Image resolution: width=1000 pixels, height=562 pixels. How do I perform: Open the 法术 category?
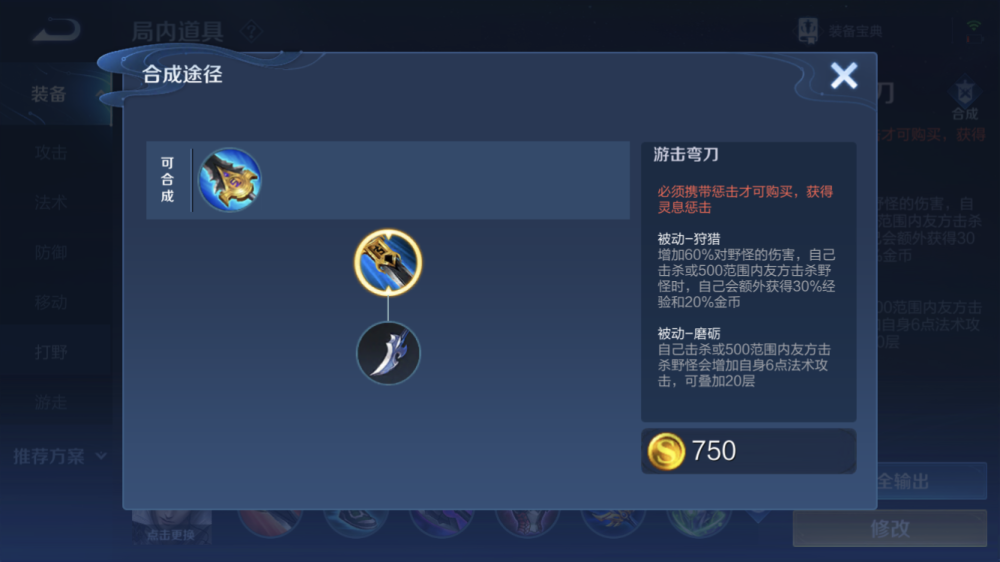coord(51,203)
